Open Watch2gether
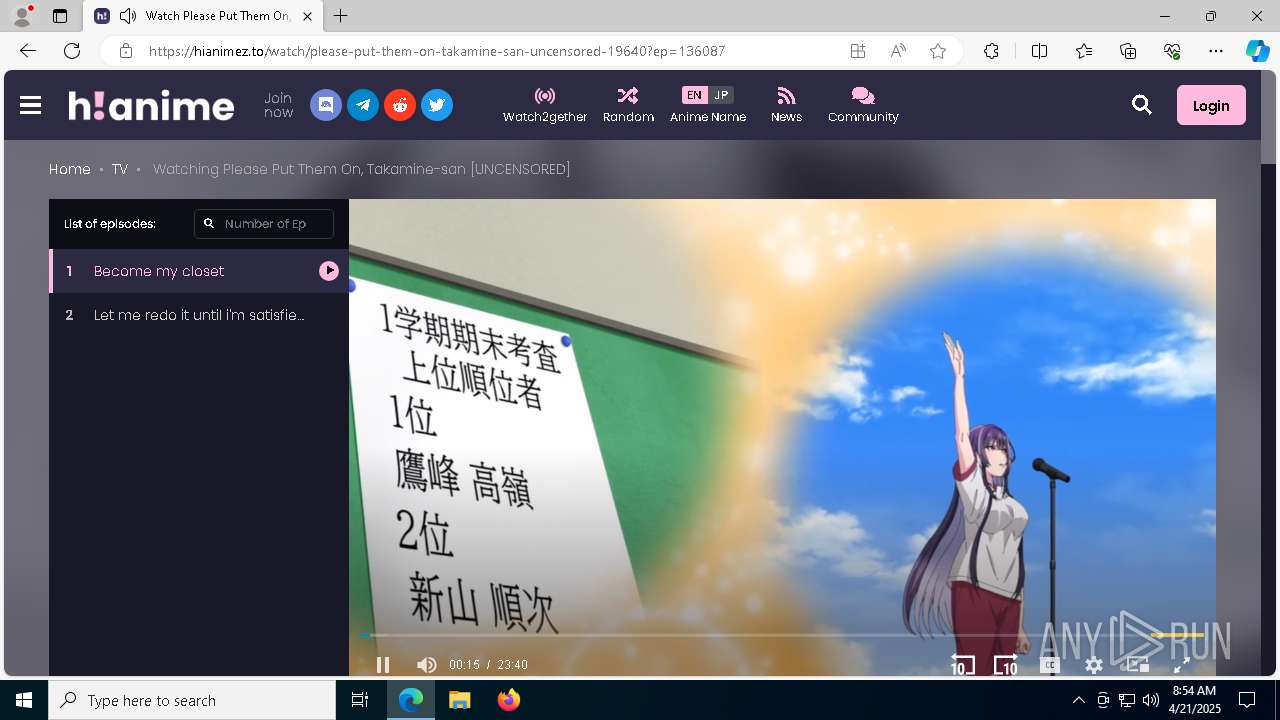1280x720 pixels. 545,105
